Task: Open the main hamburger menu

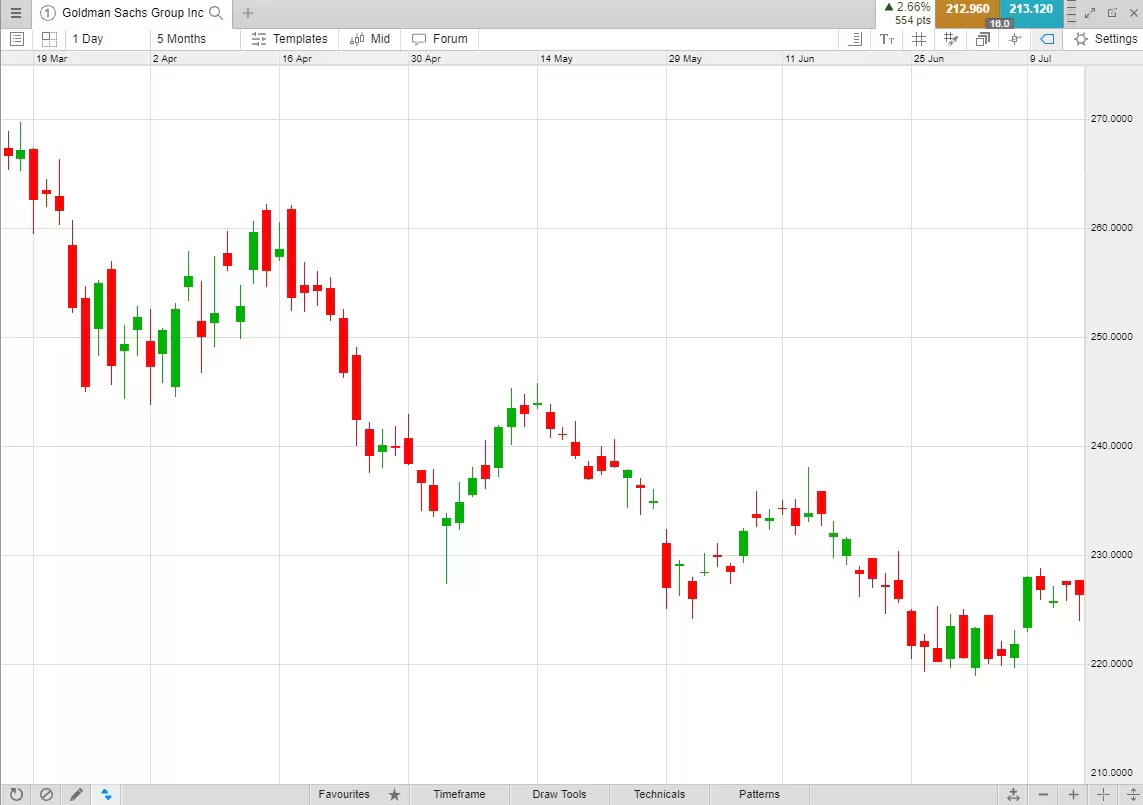Action: point(16,14)
